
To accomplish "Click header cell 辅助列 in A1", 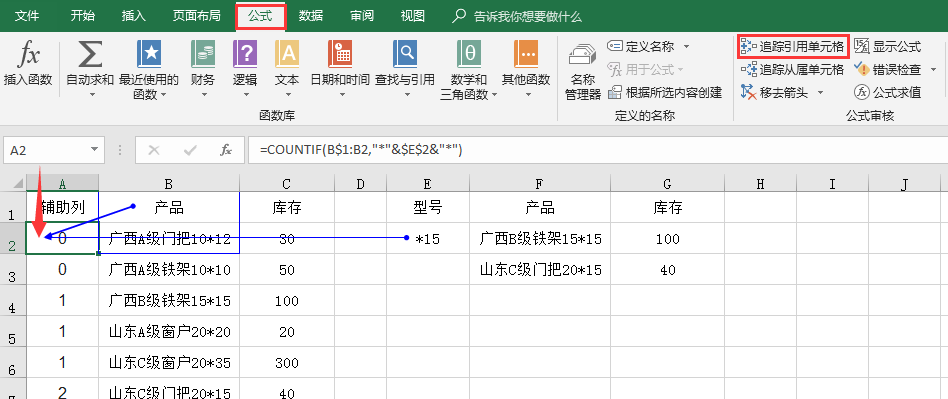I will pos(62,208).
